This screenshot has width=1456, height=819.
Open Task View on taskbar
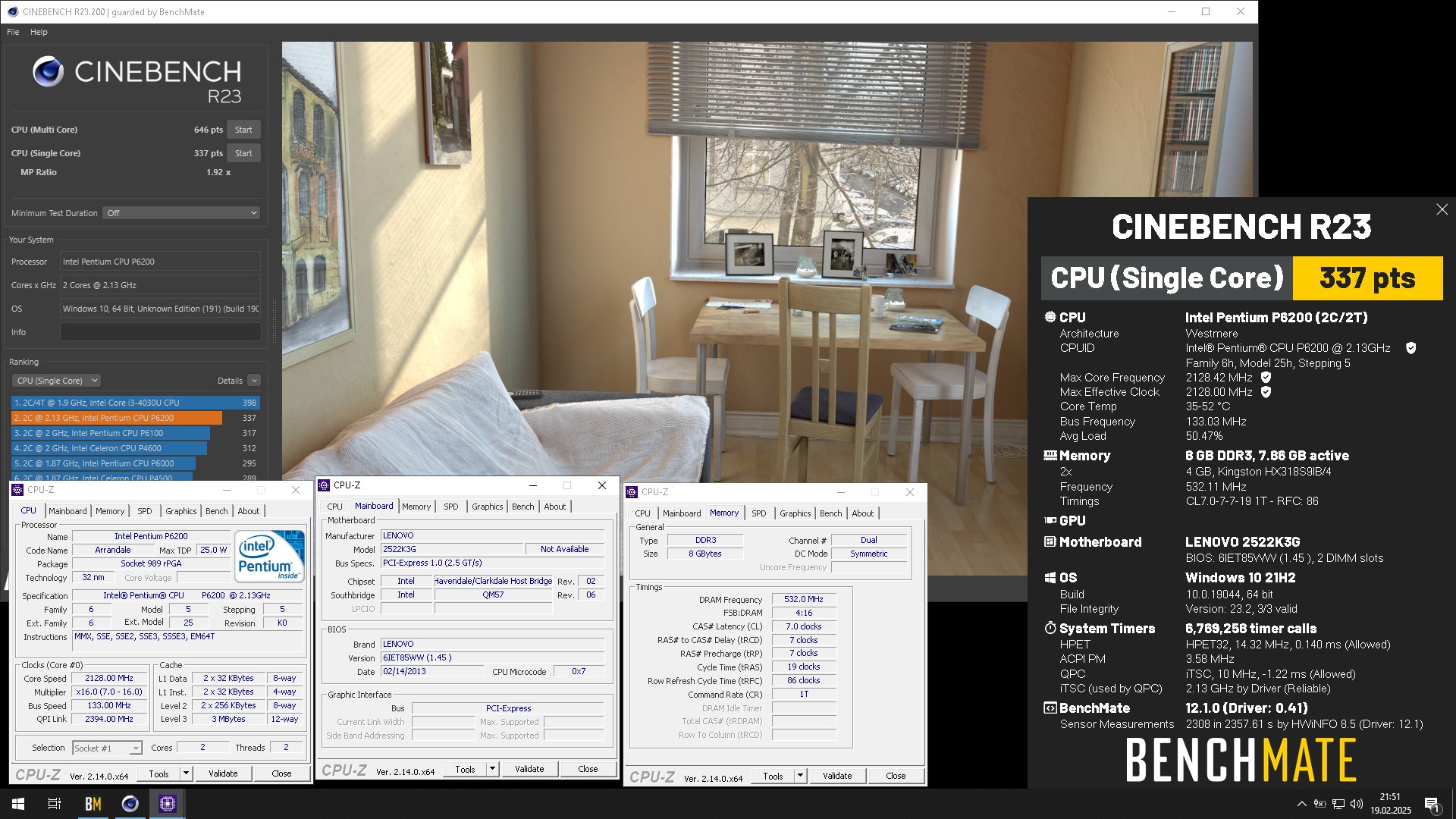point(55,804)
